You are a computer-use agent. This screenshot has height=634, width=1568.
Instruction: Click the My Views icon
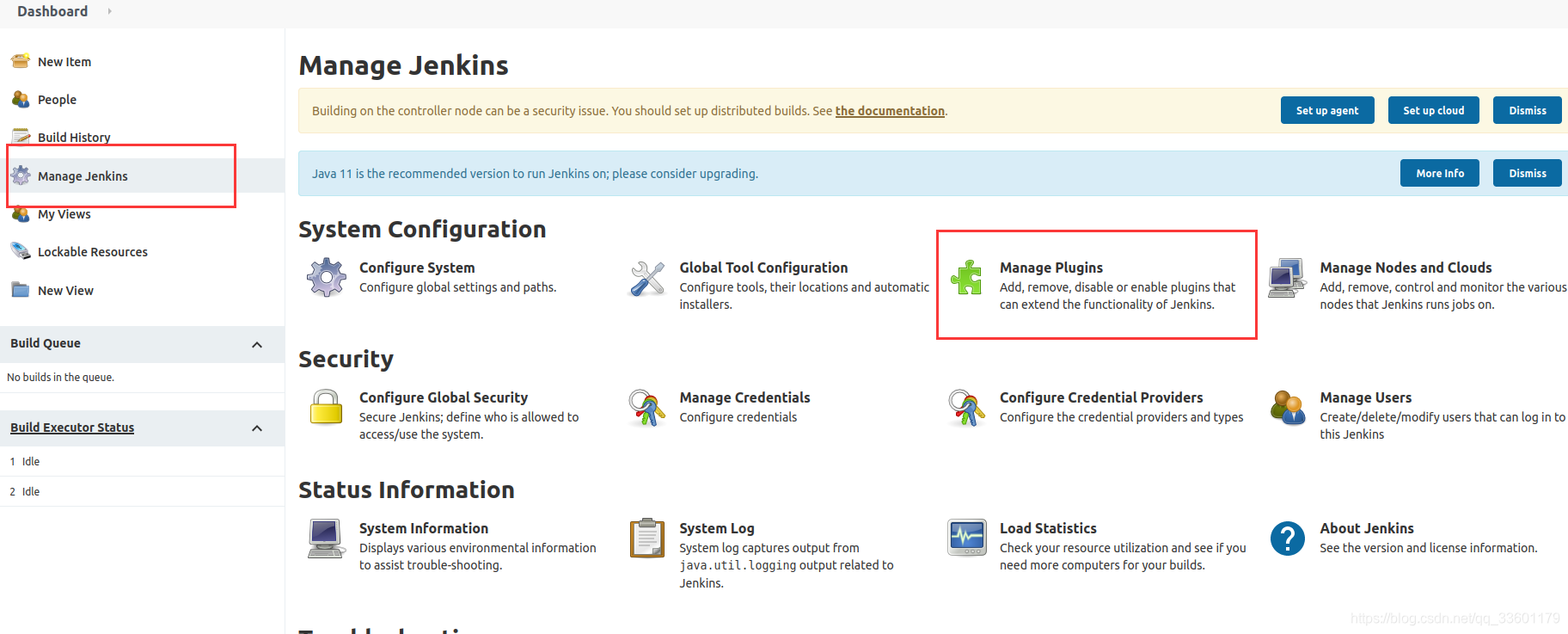[x=21, y=213]
